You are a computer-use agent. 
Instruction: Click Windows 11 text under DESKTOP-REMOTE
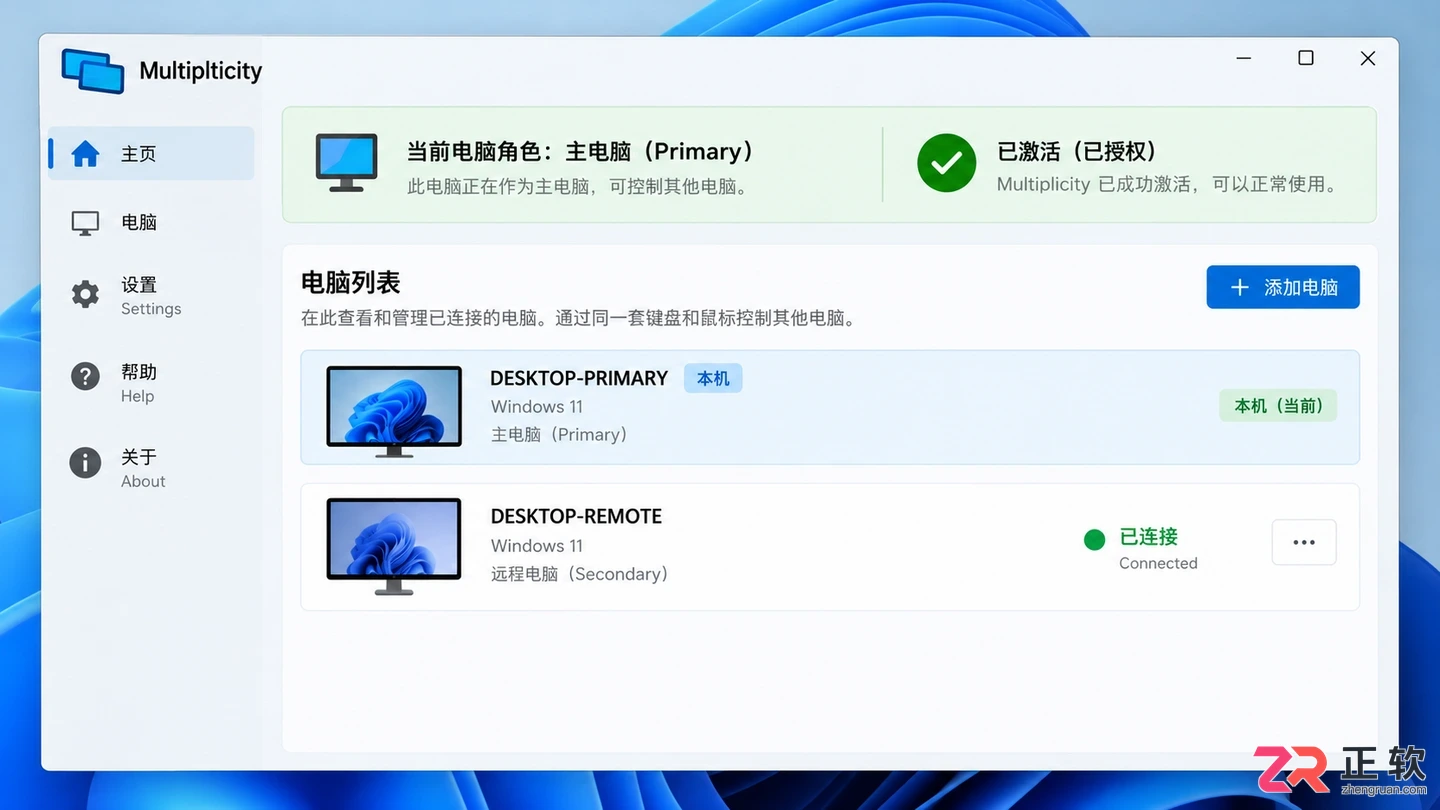pos(536,546)
